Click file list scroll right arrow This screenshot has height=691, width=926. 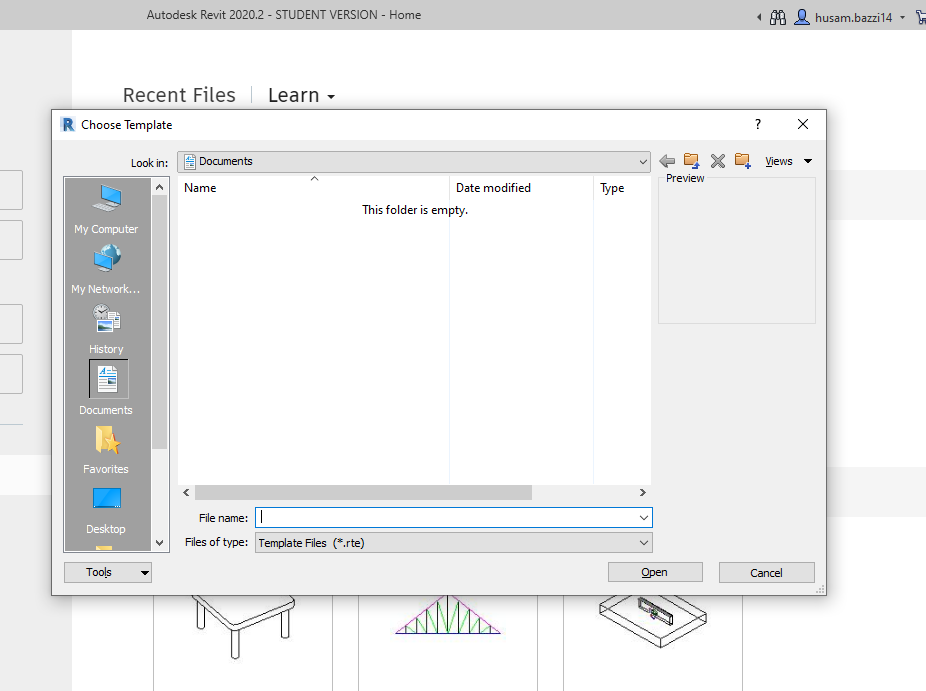coord(643,493)
